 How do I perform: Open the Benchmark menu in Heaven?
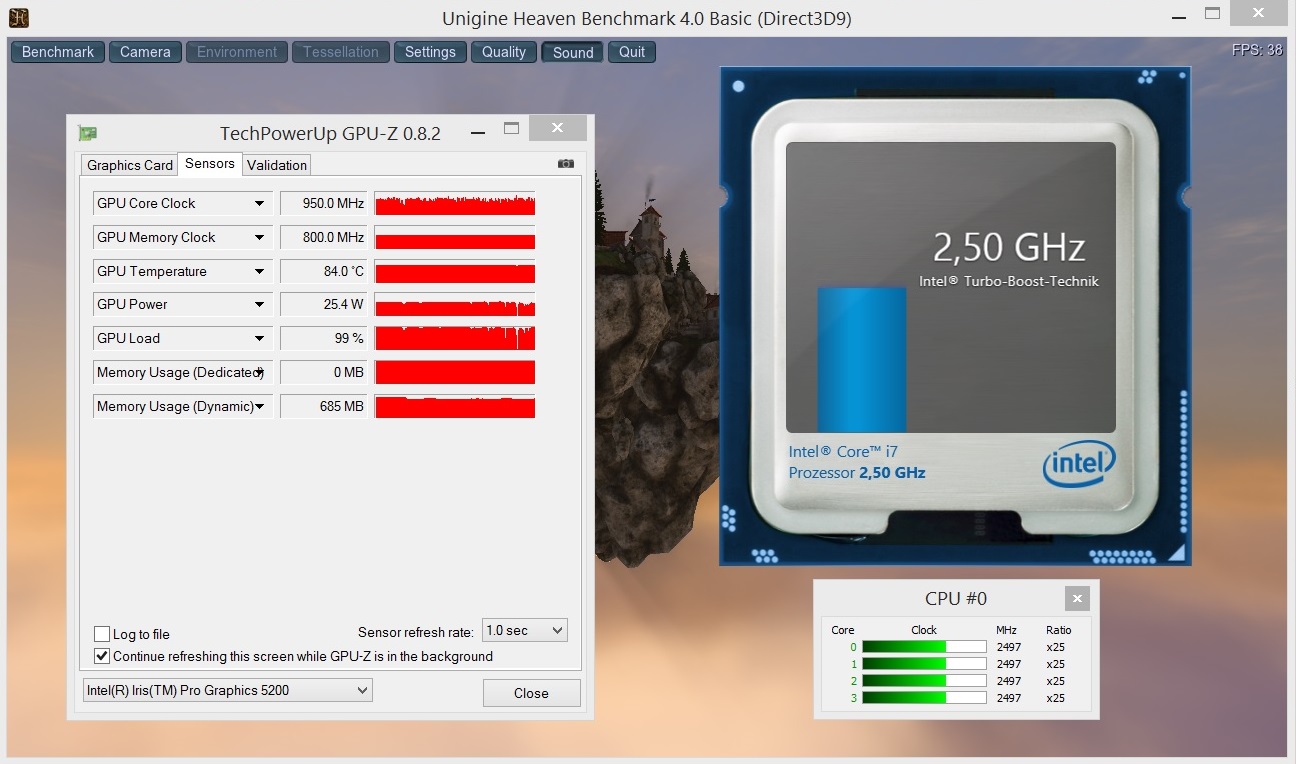pos(58,52)
